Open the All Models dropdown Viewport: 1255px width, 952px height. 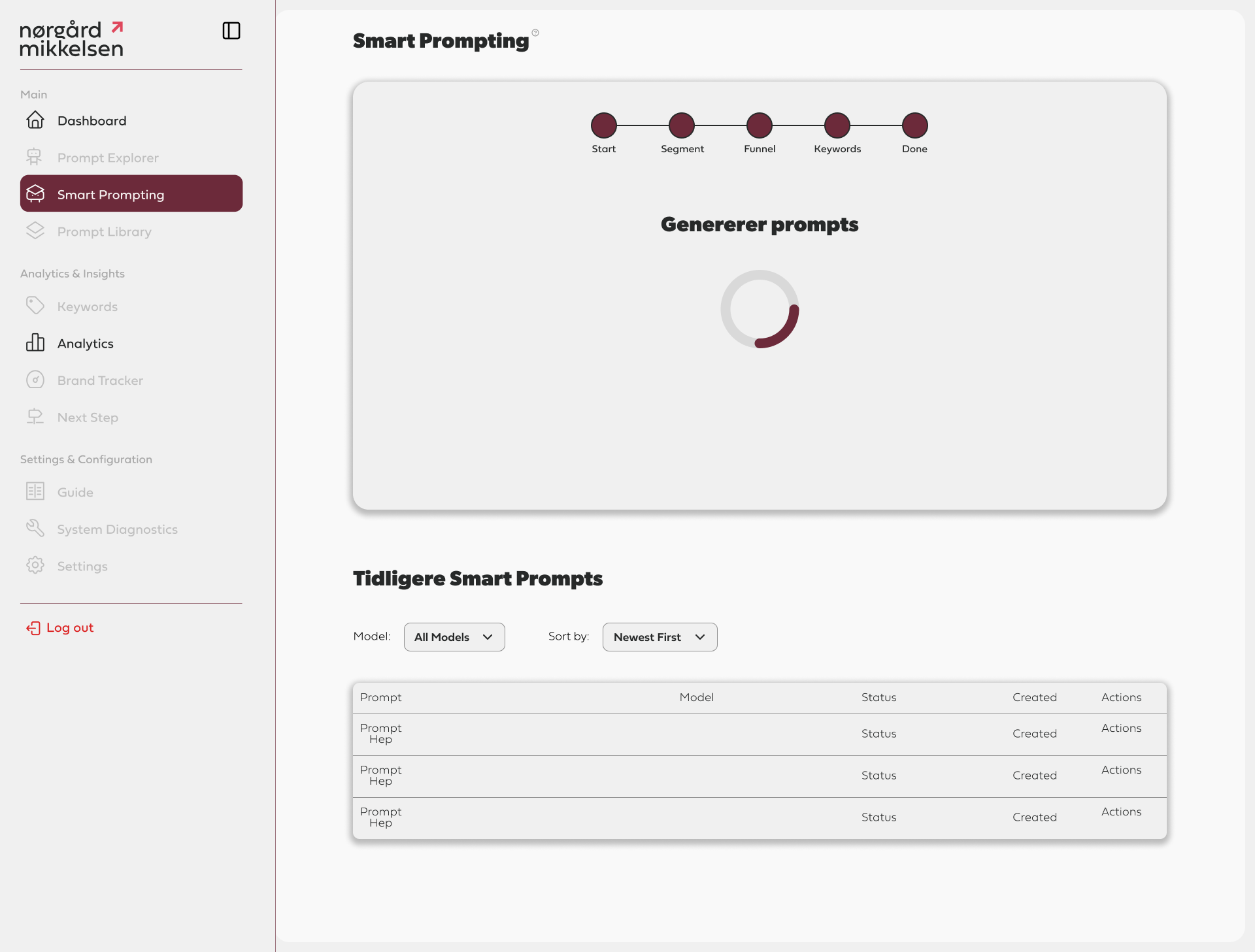point(454,637)
